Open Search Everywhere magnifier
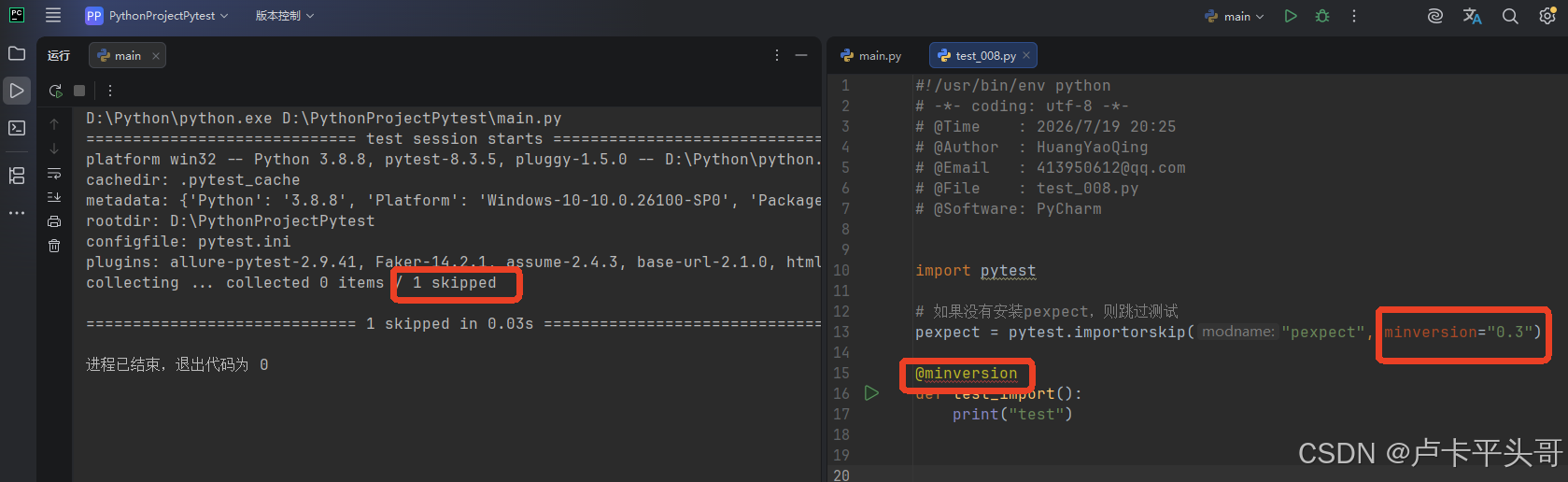This screenshot has width=1568, height=482. point(1510,16)
